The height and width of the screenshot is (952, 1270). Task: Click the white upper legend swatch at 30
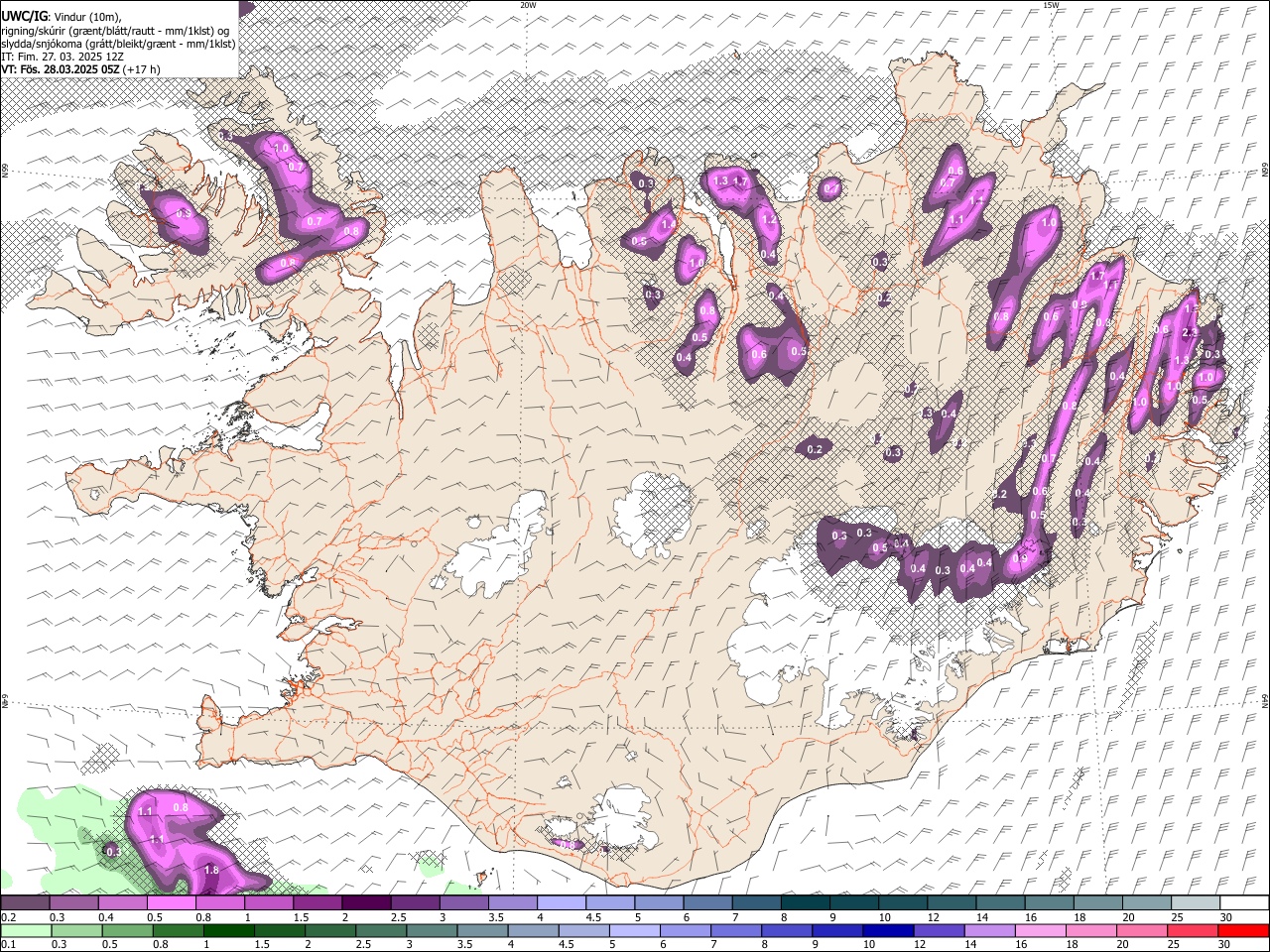point(1242,903)
